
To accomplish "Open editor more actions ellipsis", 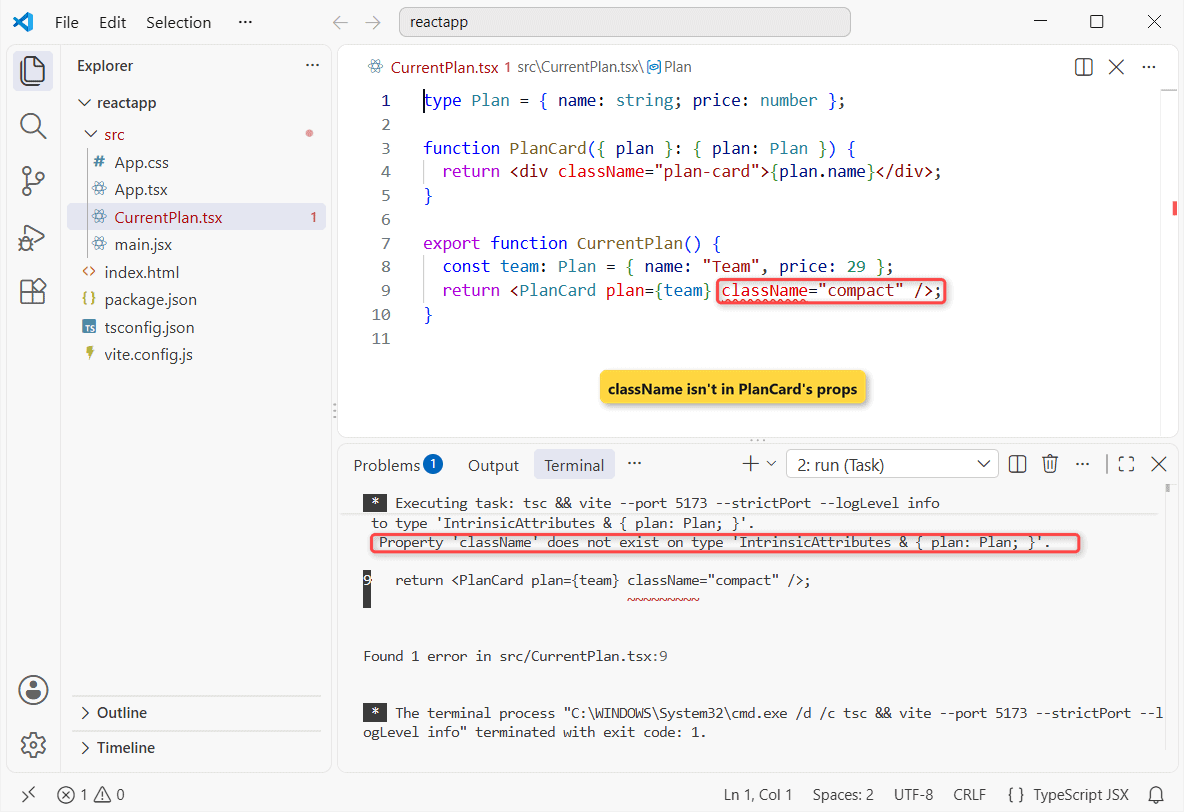I will (1149, 67).
